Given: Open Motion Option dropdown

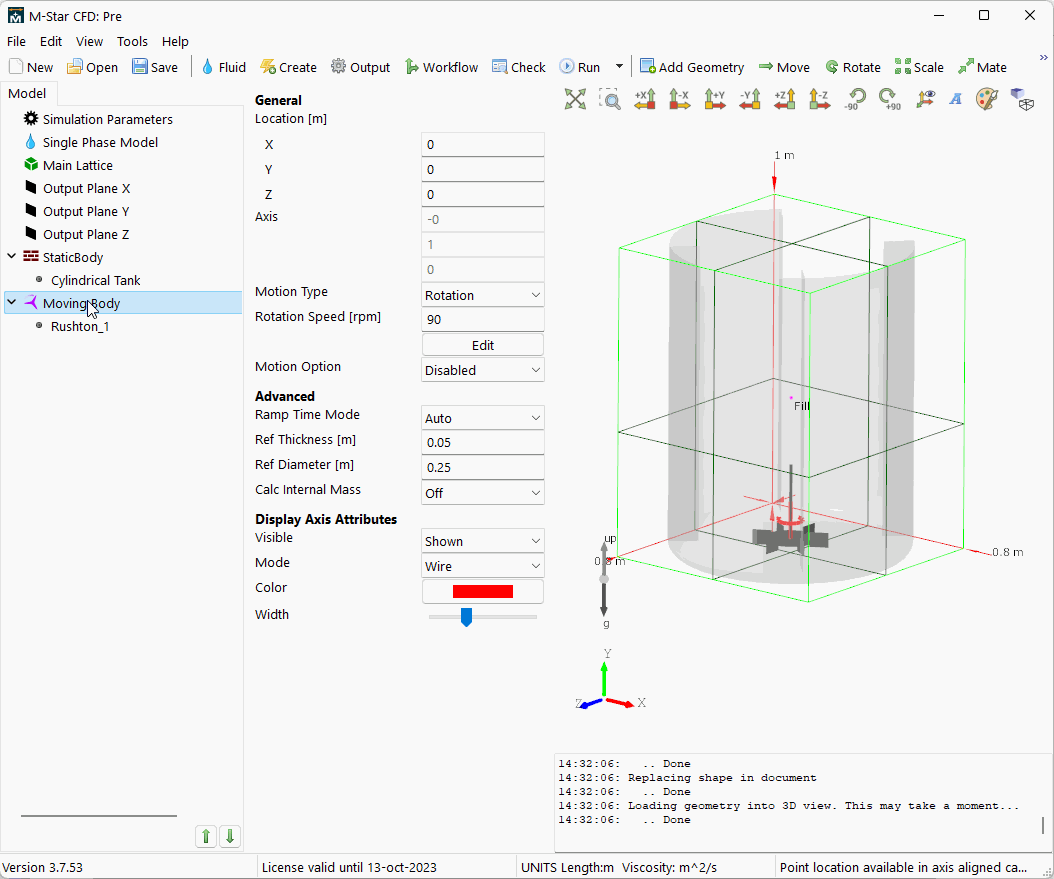Looking at the screenshot, I should tap(483, 370).
